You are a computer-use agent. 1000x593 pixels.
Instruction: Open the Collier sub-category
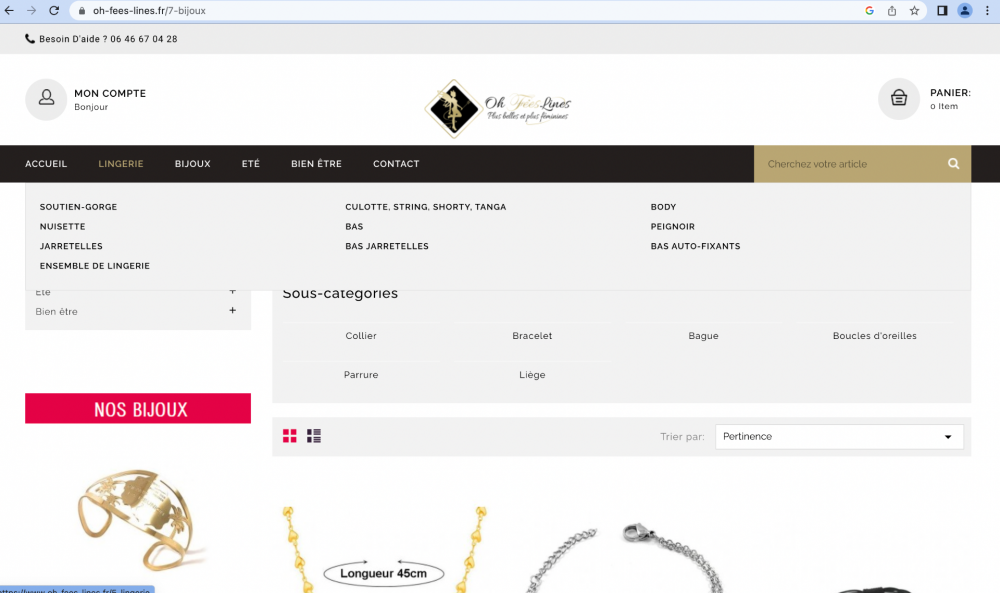[x=361, y=336]
